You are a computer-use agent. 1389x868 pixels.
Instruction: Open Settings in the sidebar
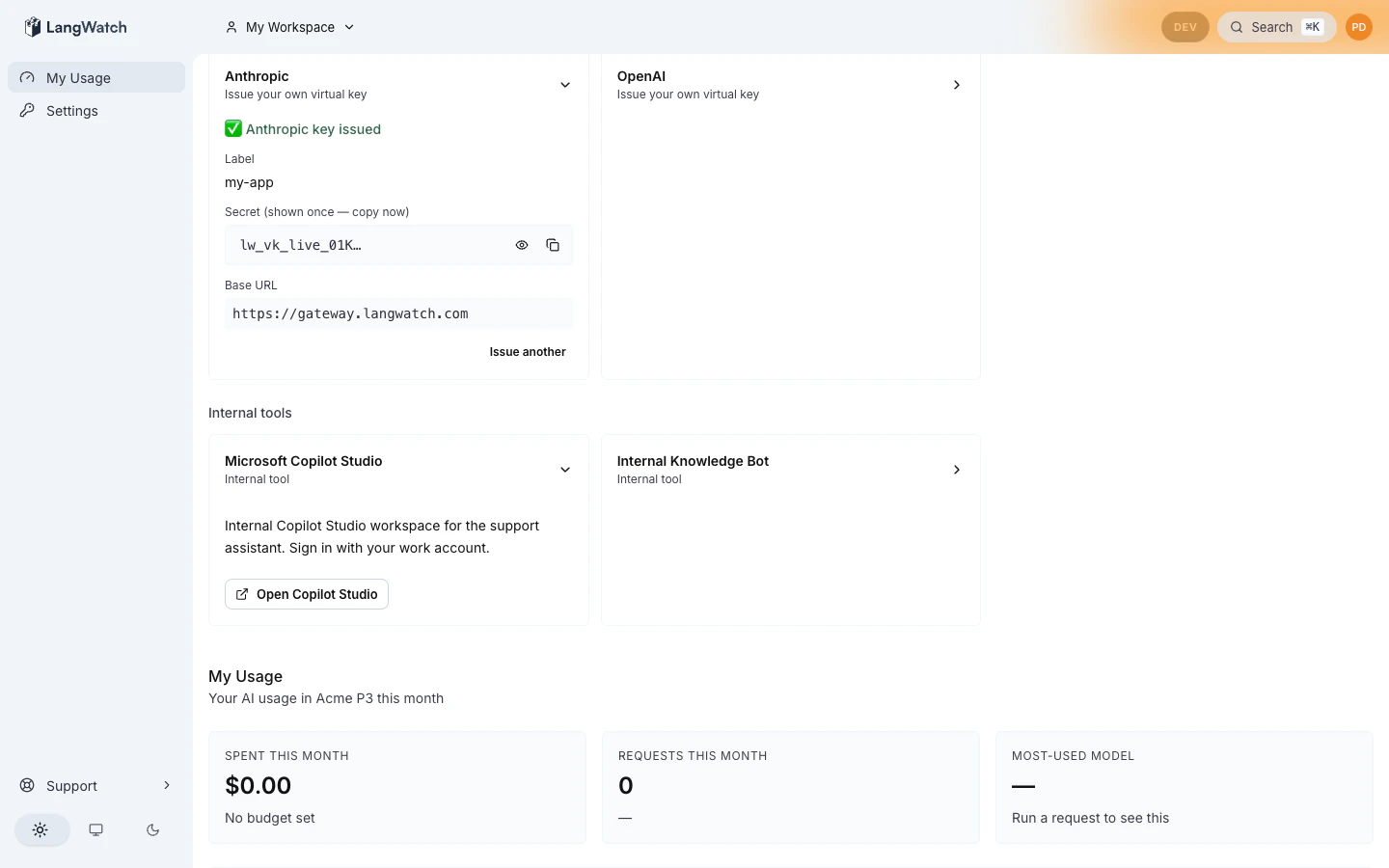coord(96,111)
